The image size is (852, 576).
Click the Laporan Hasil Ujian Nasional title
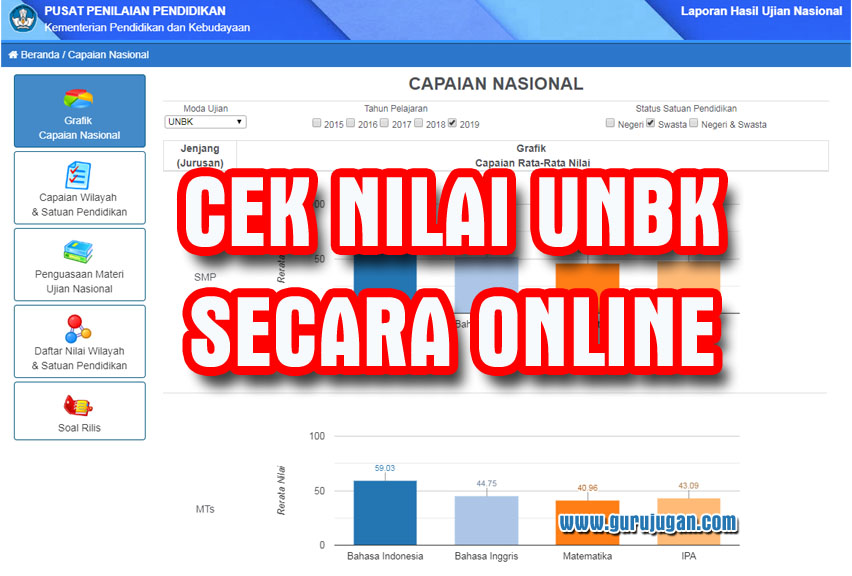761,11
